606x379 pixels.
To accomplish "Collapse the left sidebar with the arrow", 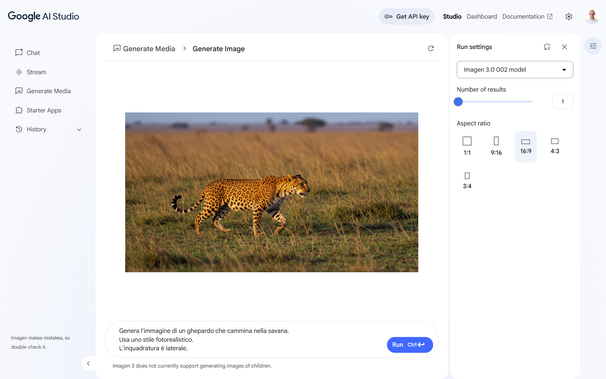I will [x=88, y=363].
